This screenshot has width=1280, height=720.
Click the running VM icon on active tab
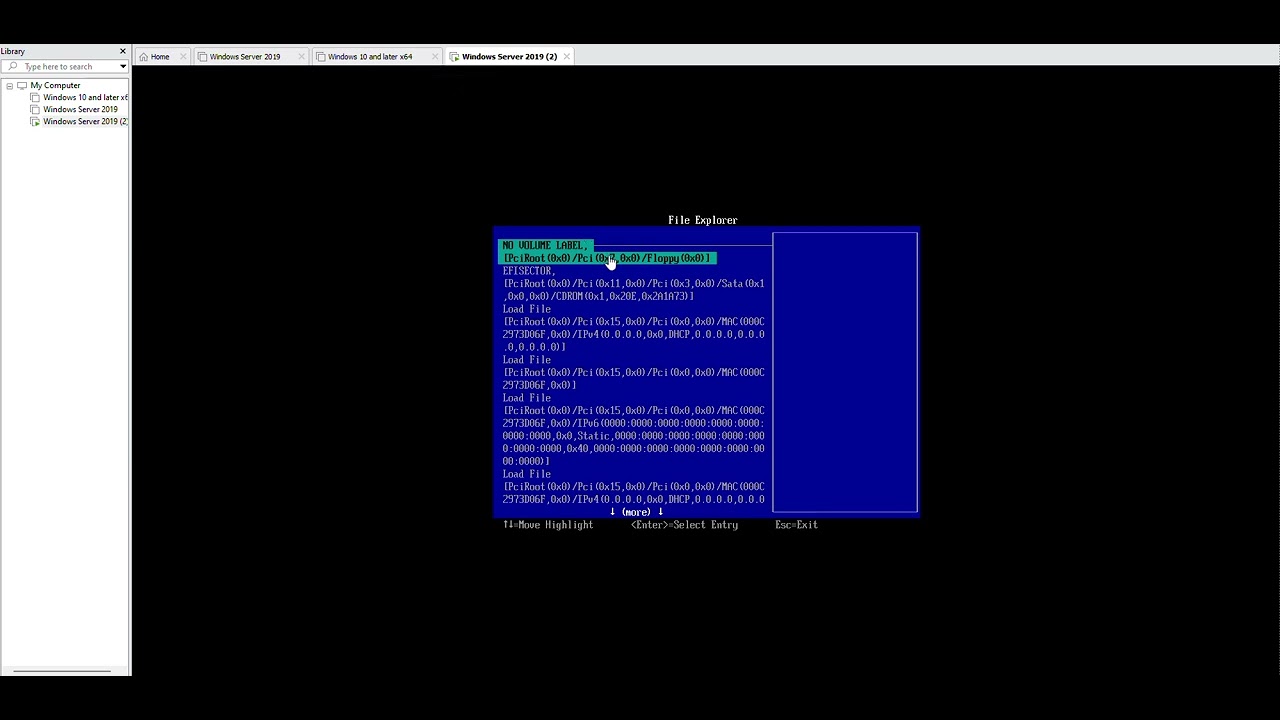455,57
